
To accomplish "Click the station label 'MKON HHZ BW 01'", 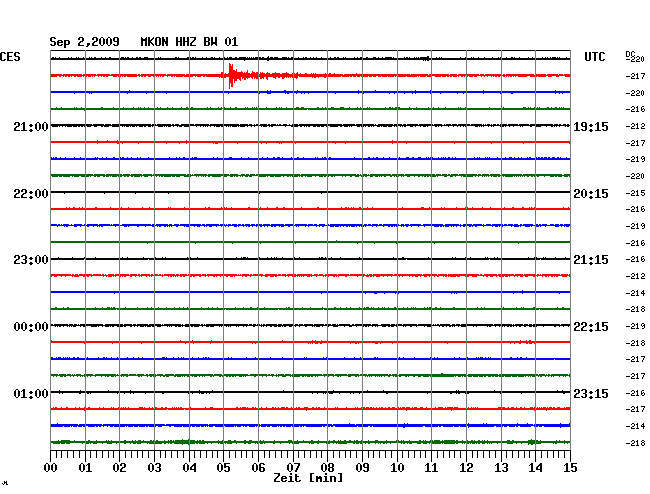I will point(189,42).
